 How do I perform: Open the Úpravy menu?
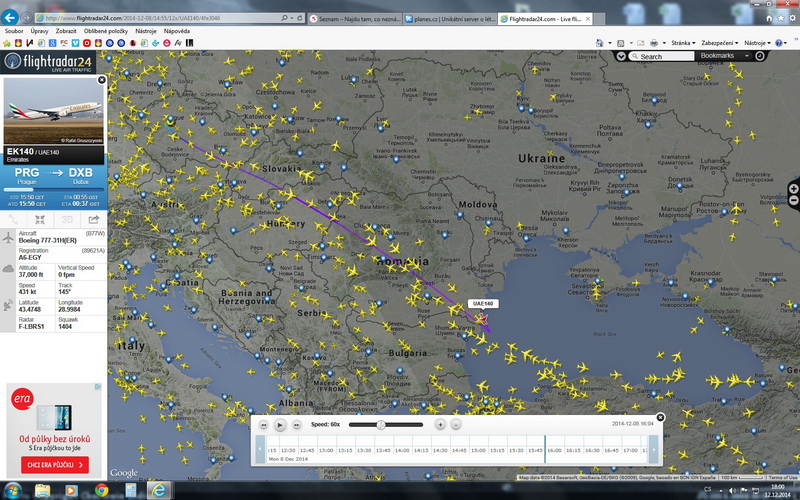coord(39,31)
